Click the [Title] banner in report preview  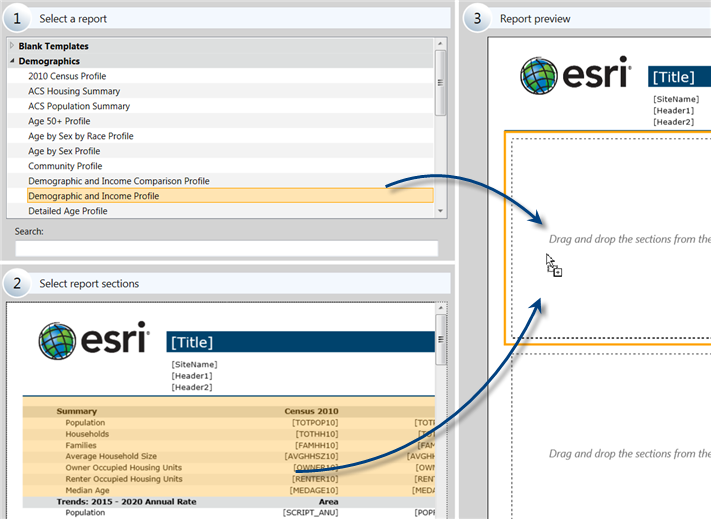[680, 77]
